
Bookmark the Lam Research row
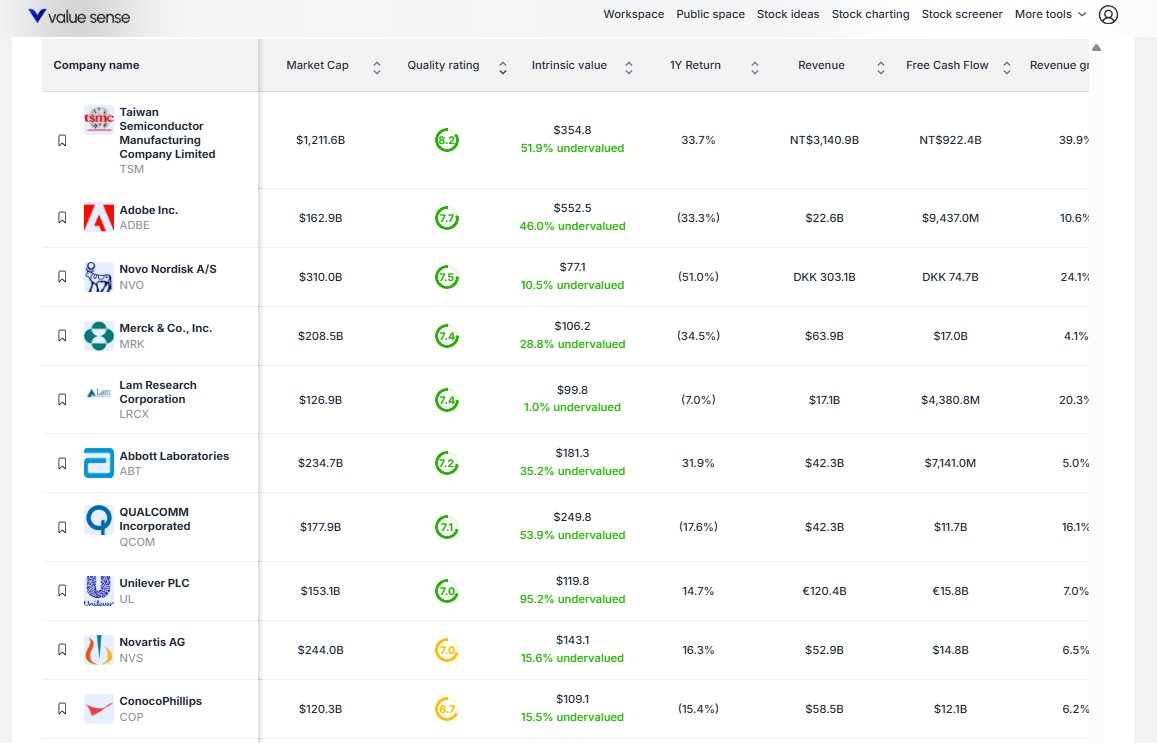pos(63,399)
